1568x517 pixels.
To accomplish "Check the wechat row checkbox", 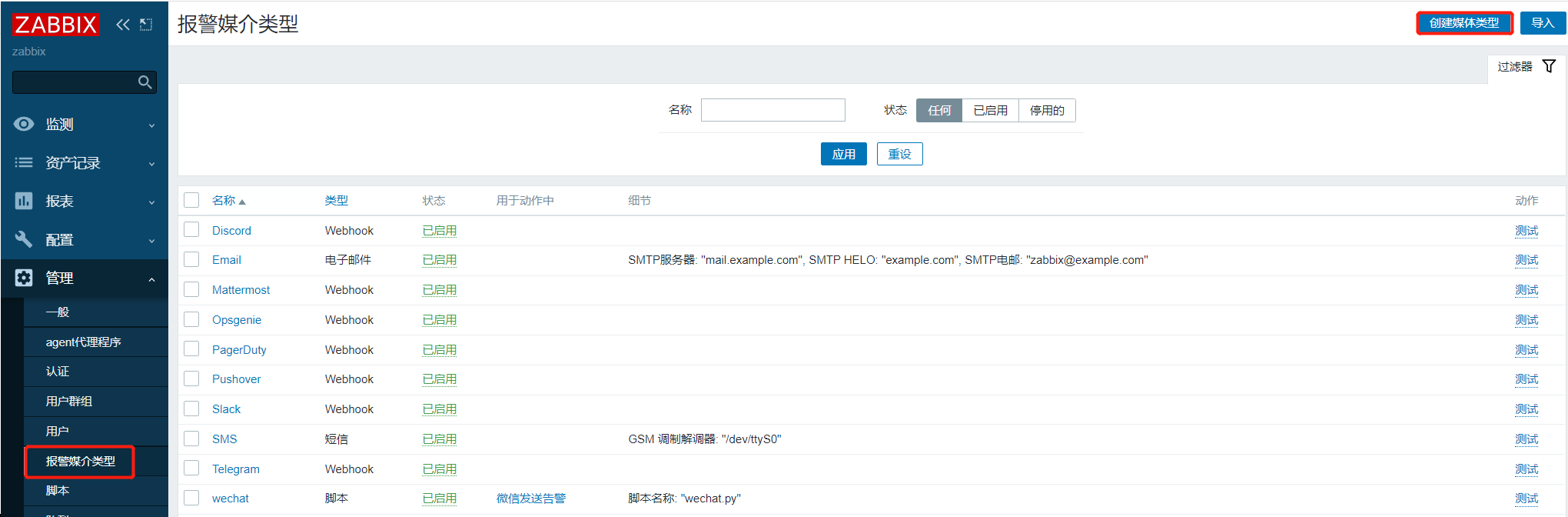I will pyautogui.click(x=191, y=498).
